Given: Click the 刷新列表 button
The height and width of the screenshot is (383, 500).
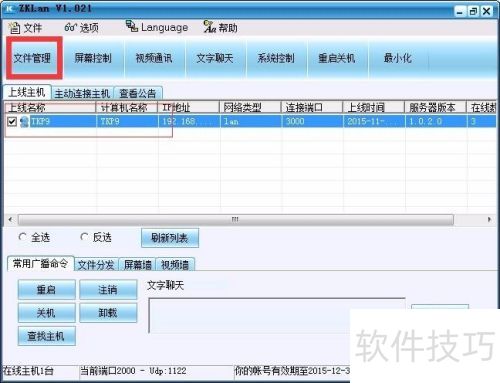Looking at the screenshot, I should click(170, 238).
